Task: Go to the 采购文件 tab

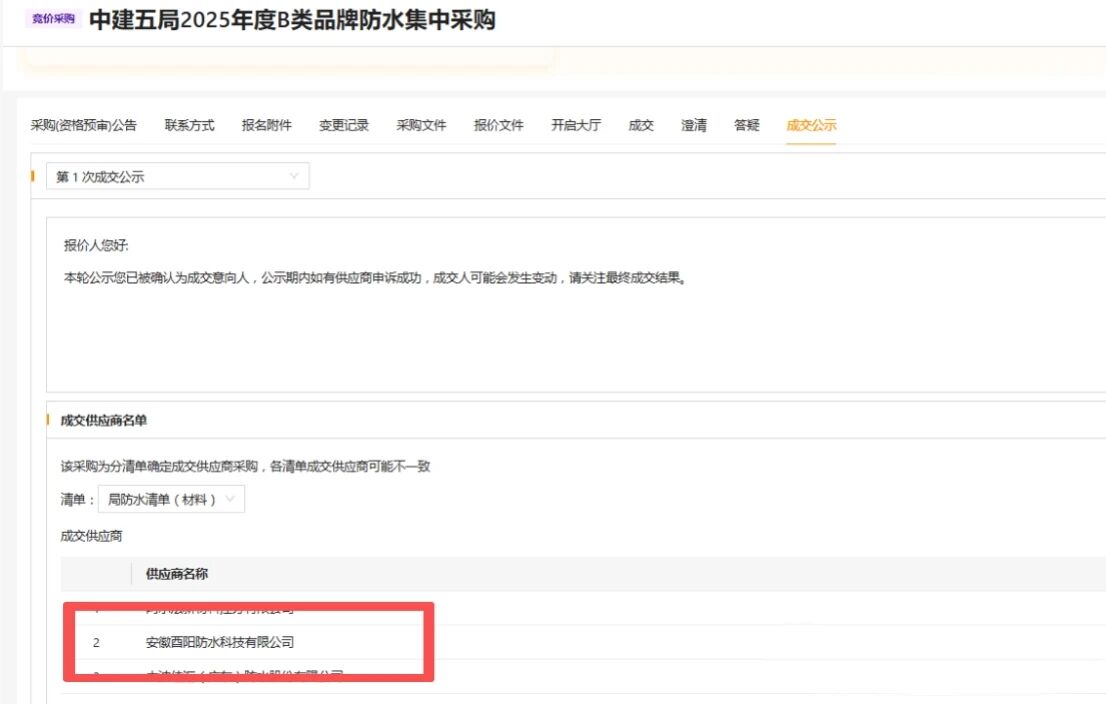Action: 421,125
